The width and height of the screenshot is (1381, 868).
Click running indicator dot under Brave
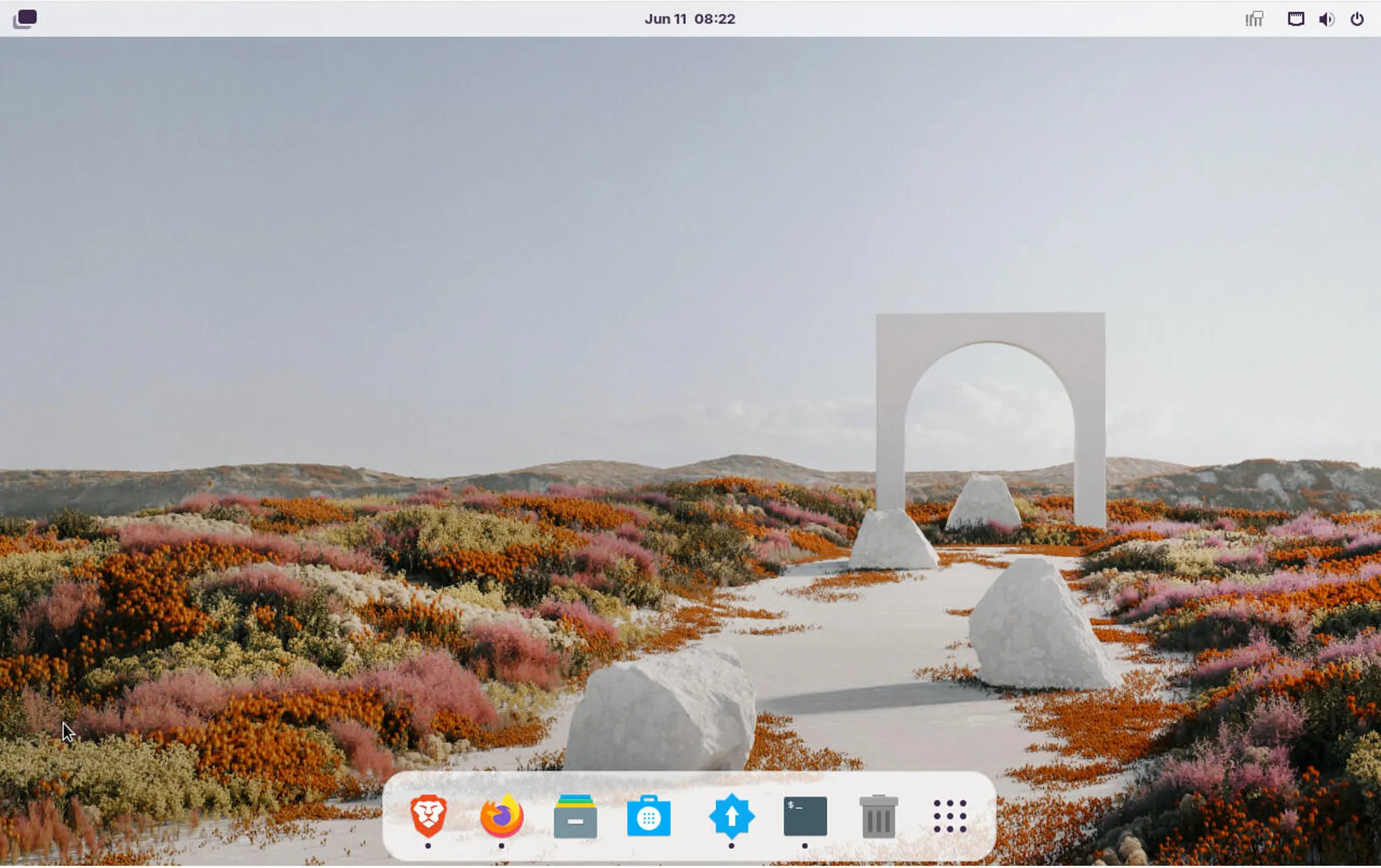tap(428, 846)
